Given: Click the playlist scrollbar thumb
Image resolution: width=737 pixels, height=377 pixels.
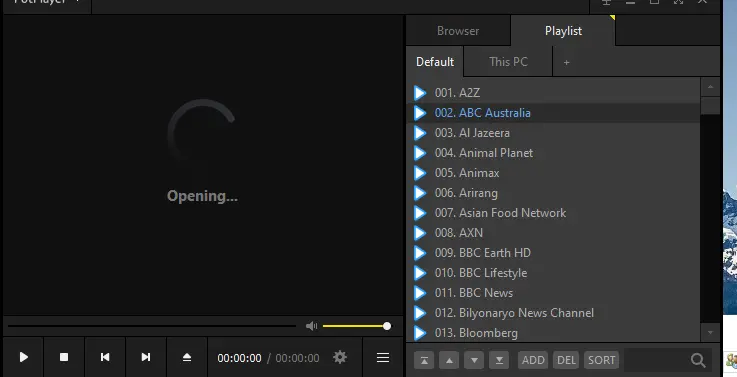Looking at the screenshot, I should click(710, 106).
